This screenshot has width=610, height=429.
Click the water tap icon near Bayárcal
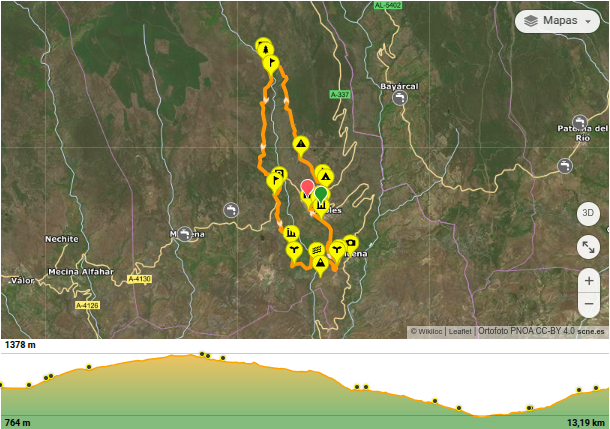pos(400,98)
